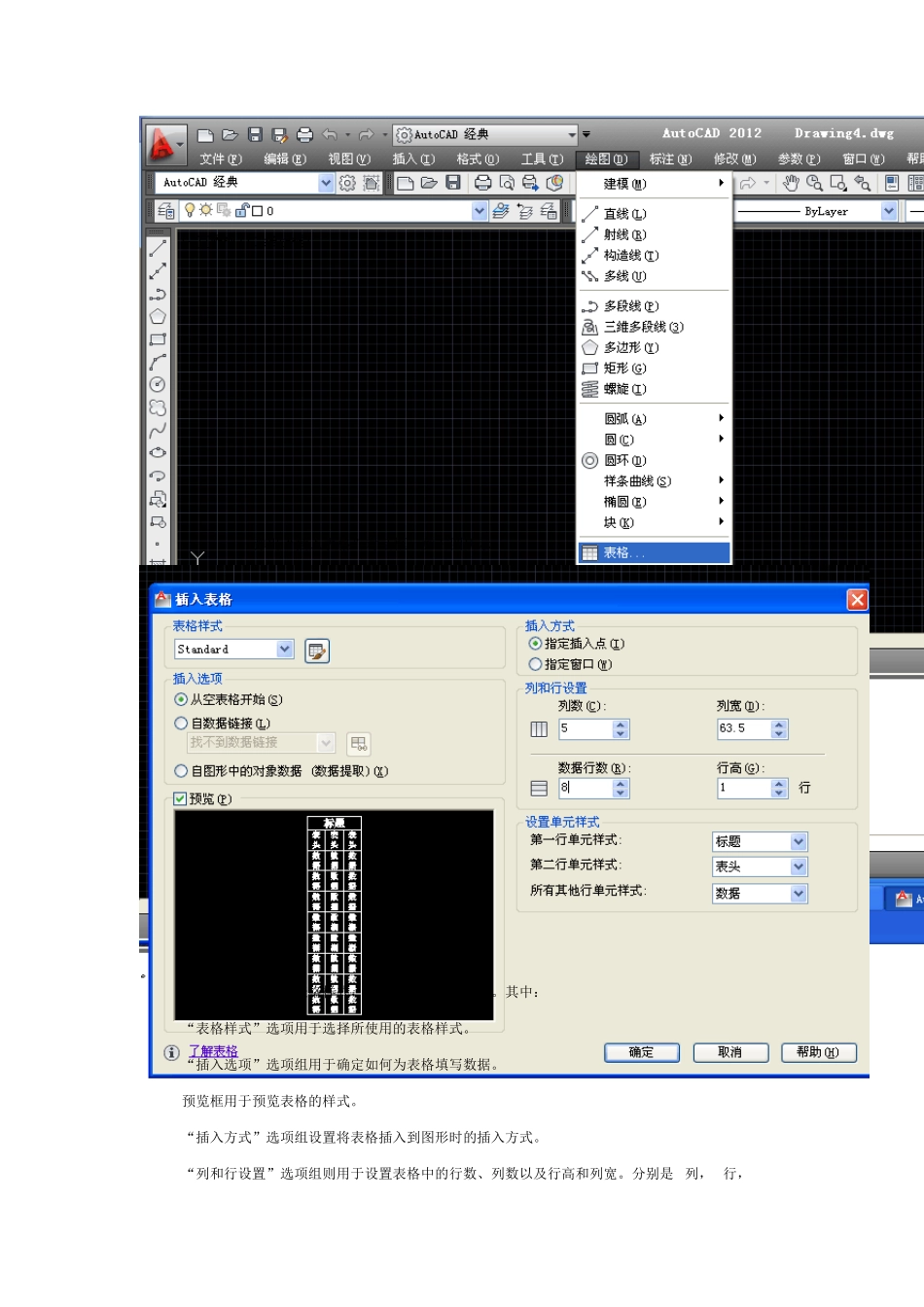Click table preview thumbnail

(x=334, y=915)
